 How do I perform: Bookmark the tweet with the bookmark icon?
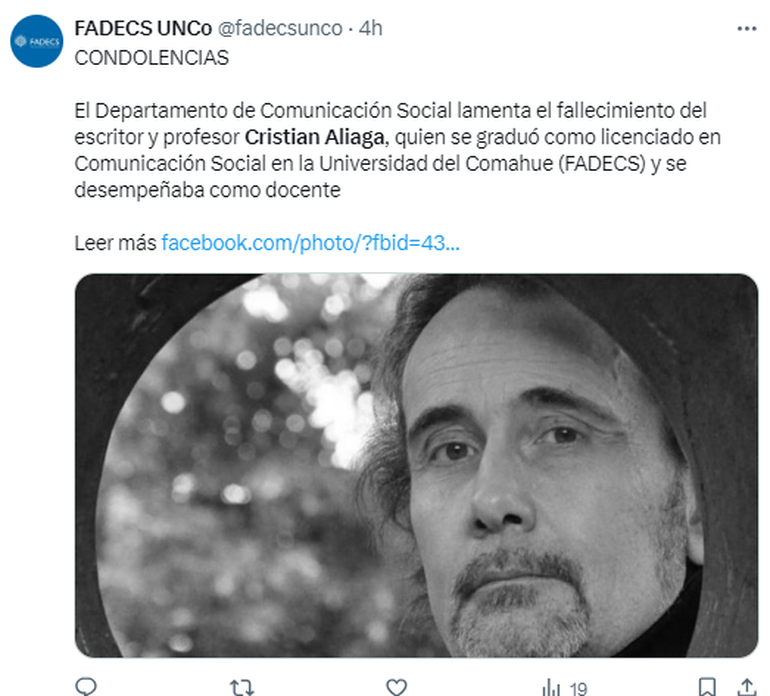click(707, 687)
